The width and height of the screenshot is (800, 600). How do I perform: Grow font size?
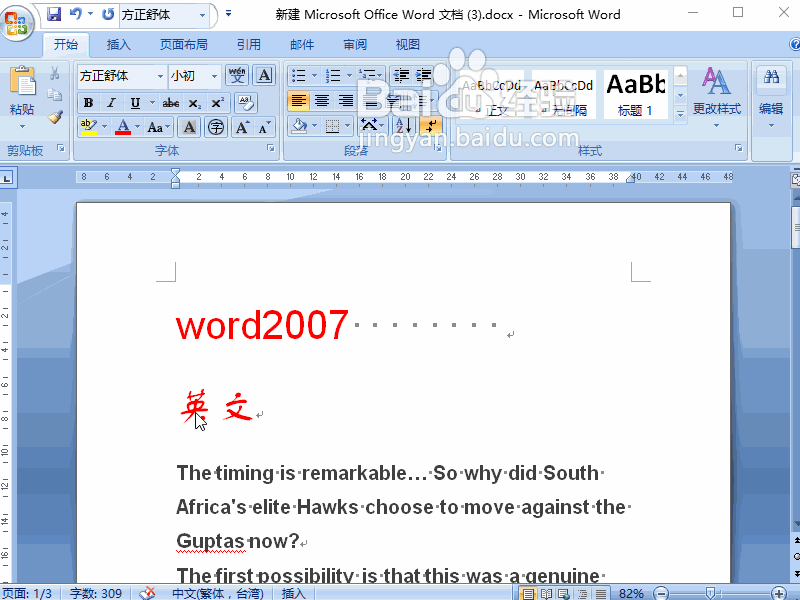coord(242,127)
